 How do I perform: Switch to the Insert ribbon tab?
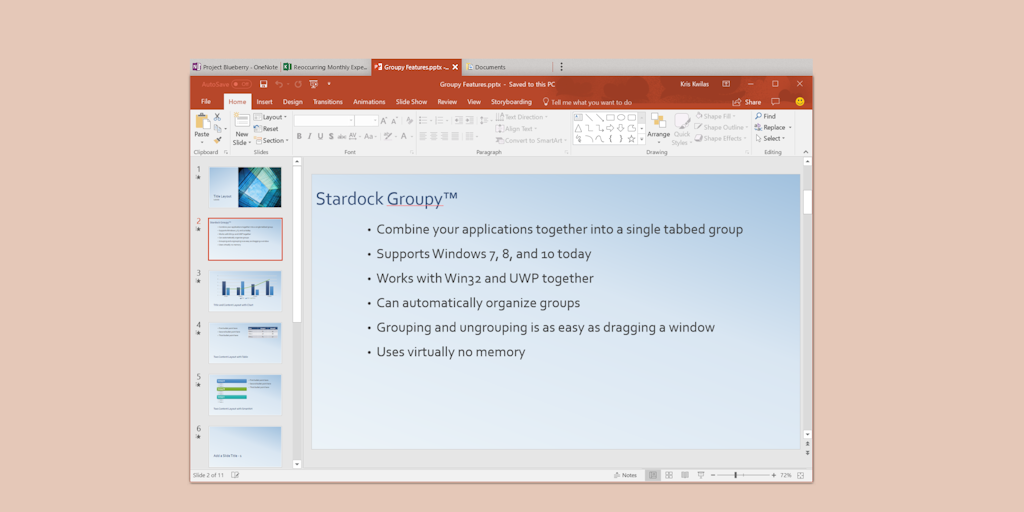pos(264,102)
